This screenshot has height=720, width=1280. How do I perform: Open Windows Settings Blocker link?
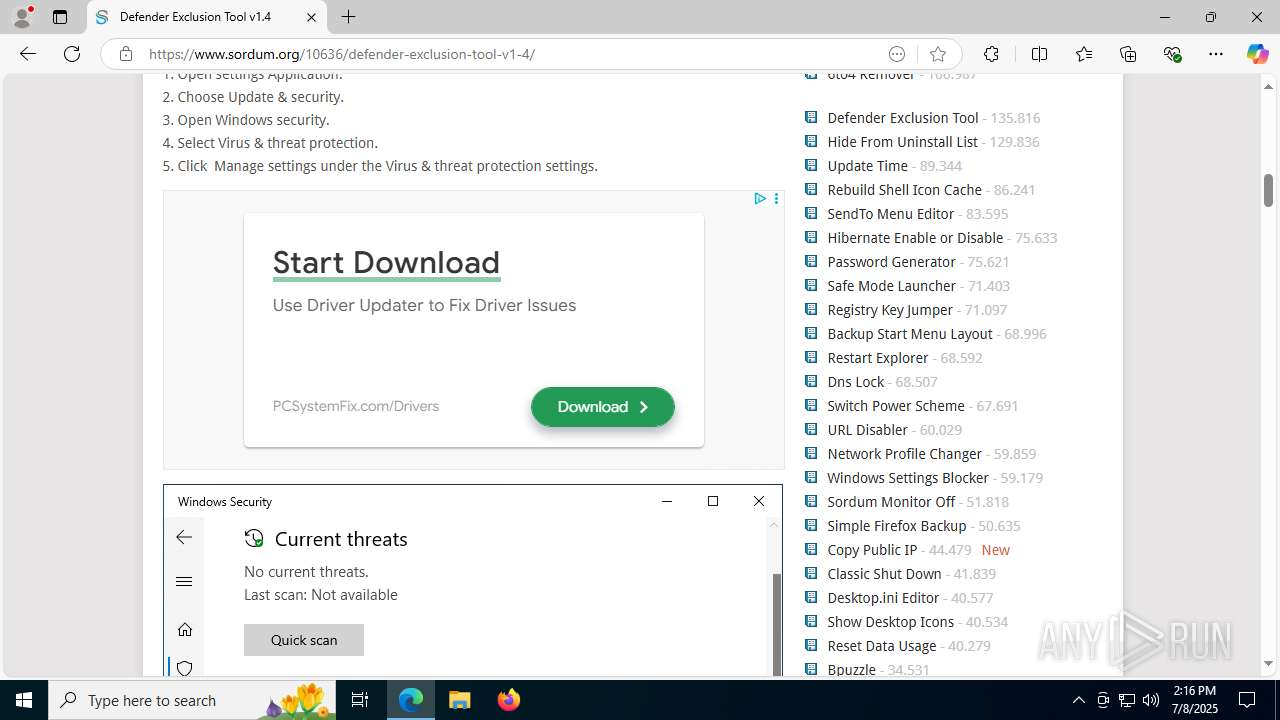coord(908,478)
